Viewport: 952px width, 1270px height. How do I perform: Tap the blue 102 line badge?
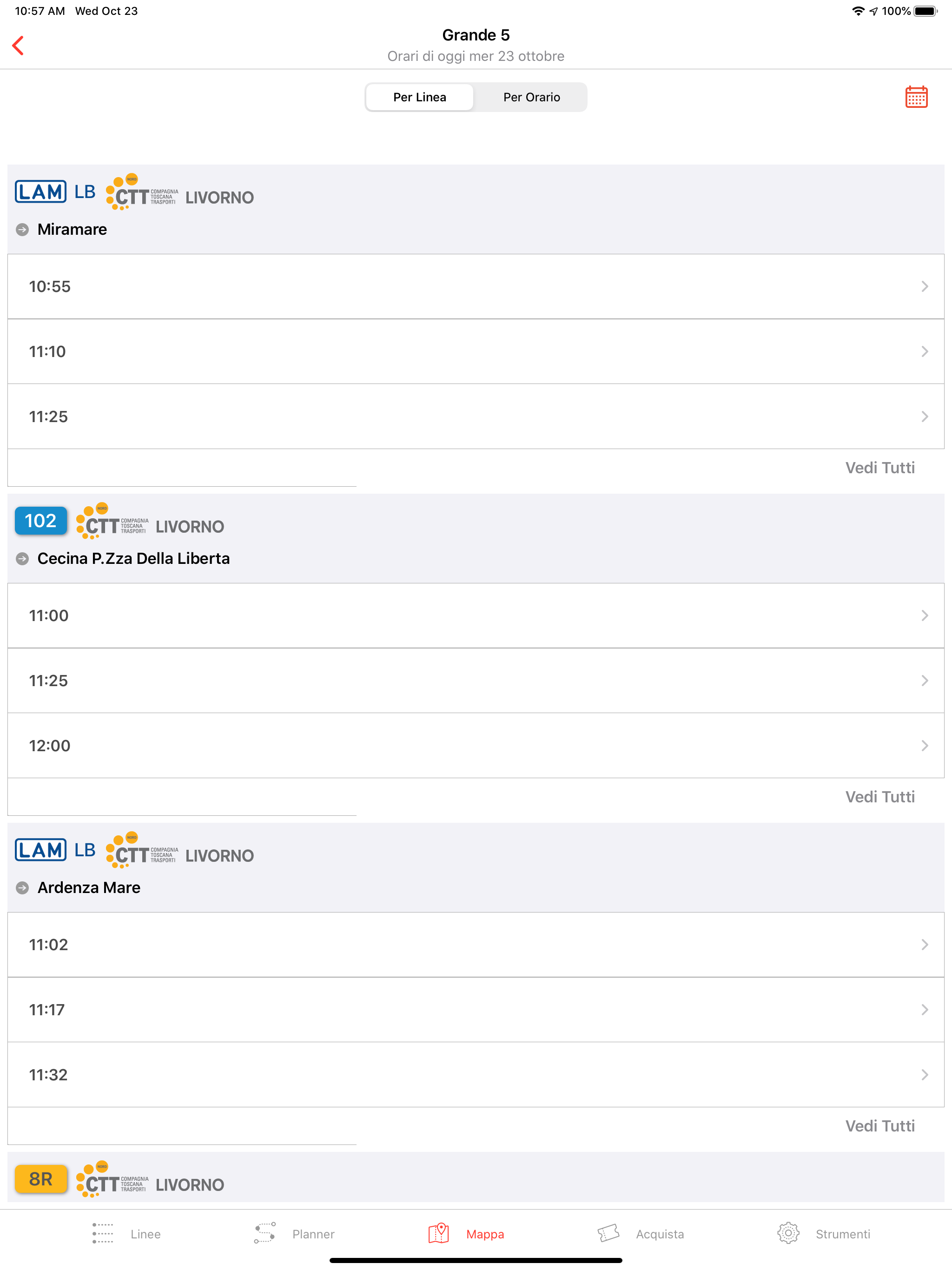coord(41,521)
